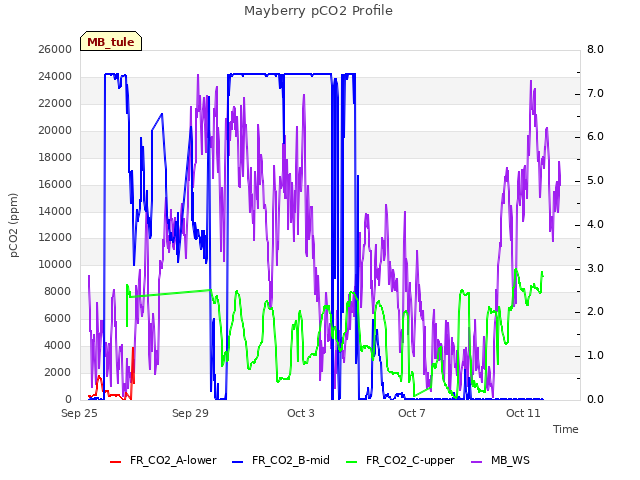Click the Sep 25 date tick label
640x480 pixels.
point(79,413)
